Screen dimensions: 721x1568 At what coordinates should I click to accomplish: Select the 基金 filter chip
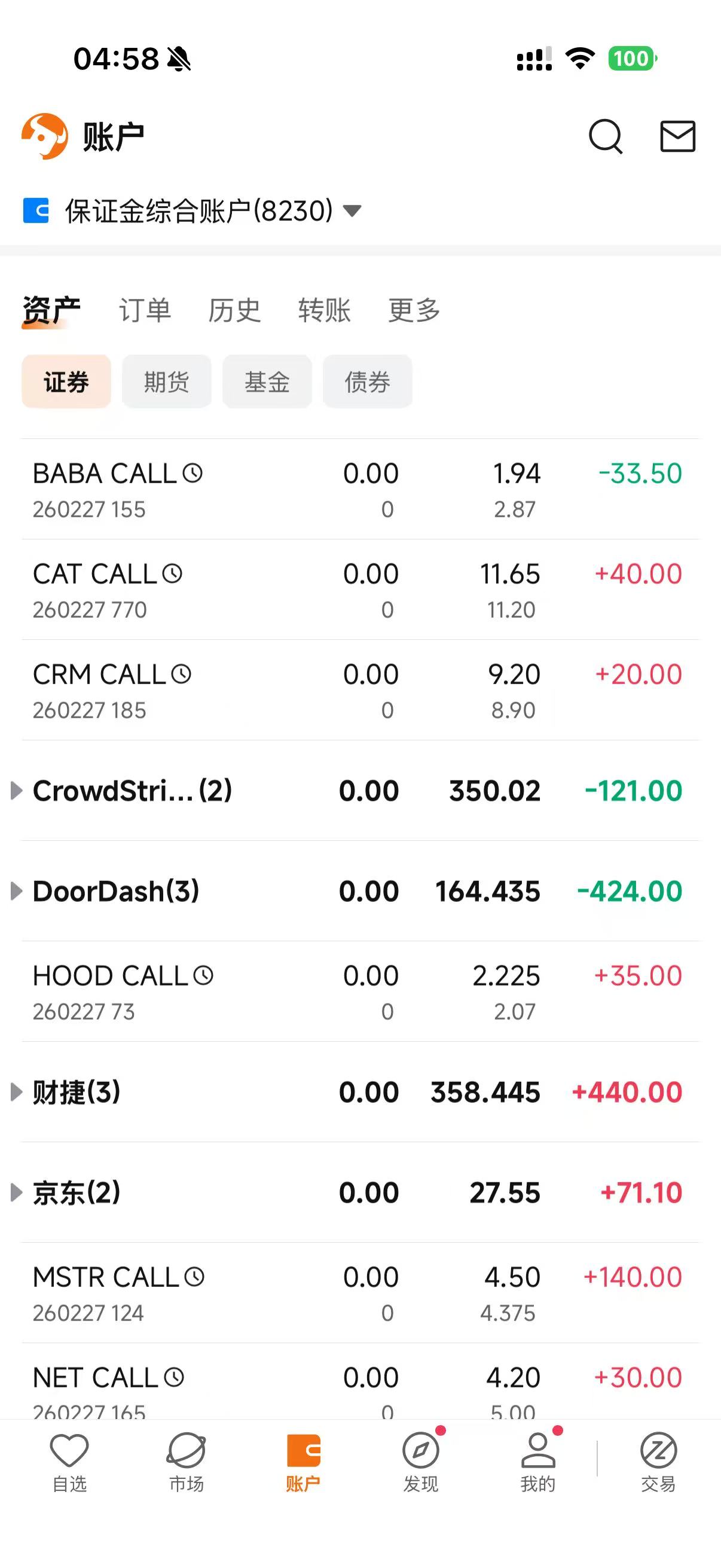pos(267,382)
